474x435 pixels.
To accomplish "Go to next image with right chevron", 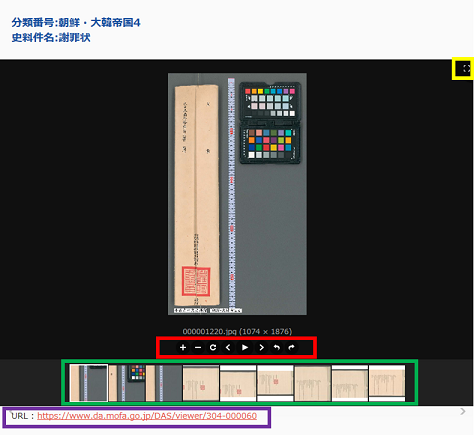I will pyautogui.click(x=261, y=347).
